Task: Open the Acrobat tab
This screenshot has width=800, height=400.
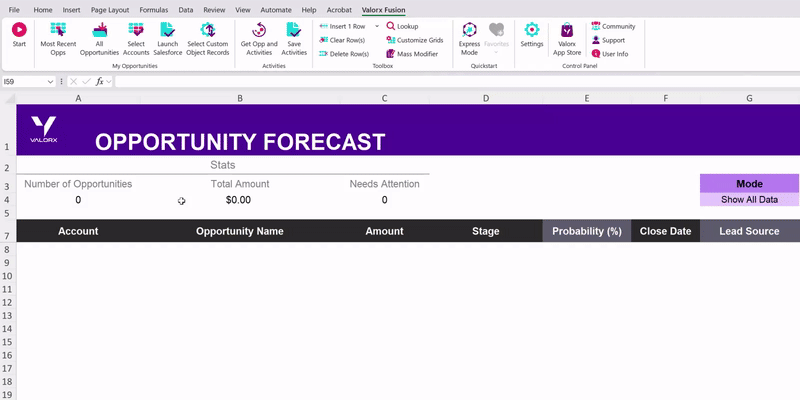Action: click(339, 10)
